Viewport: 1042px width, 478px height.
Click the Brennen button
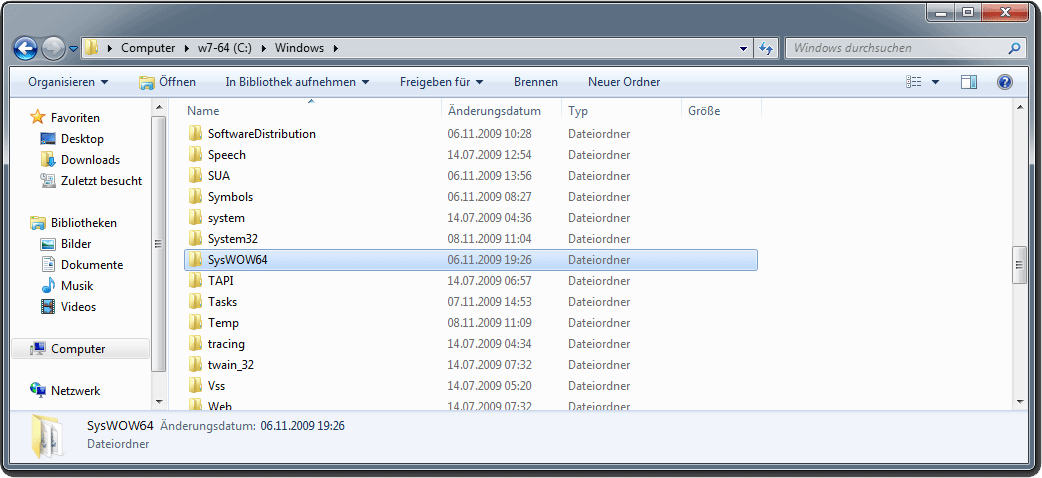536,82
